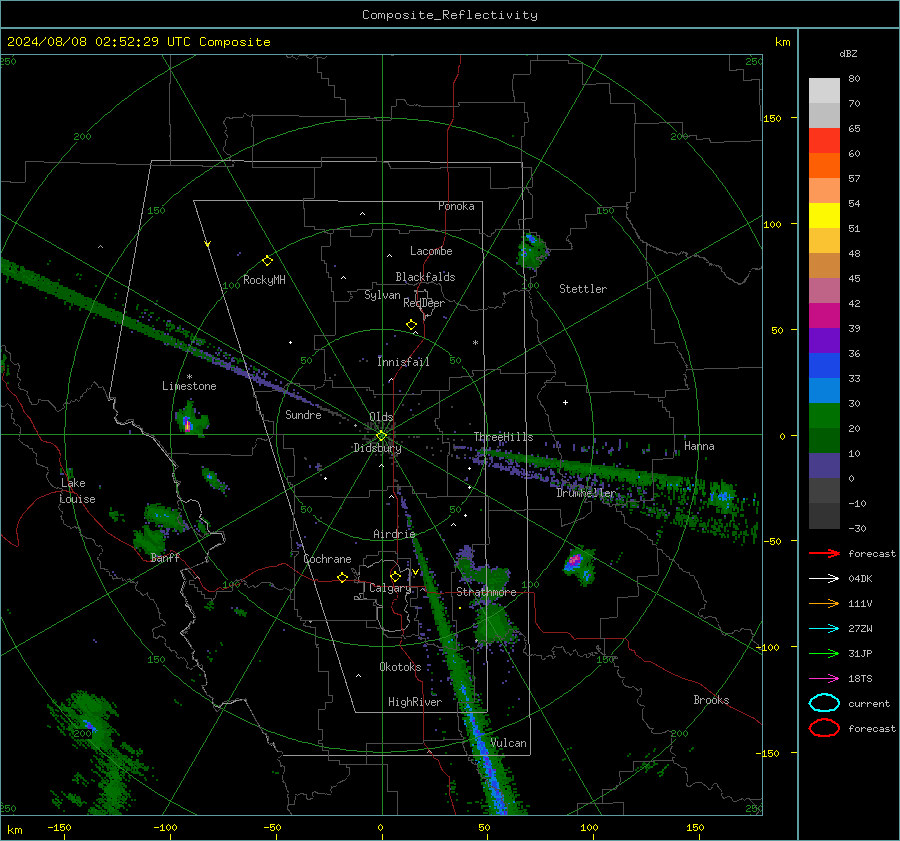The width and height of the screenshot is (900, 841).
Task: Click the Blackfalds city label
Action: (425, 277)
